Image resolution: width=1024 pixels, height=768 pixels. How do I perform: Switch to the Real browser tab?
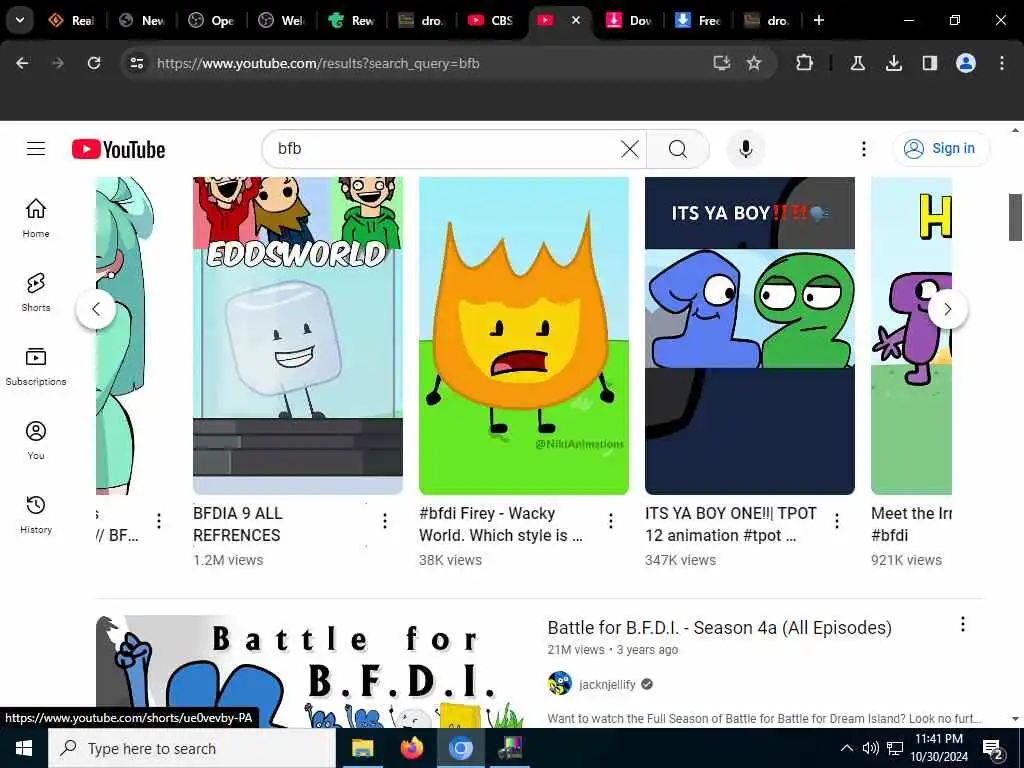(72, 20)
